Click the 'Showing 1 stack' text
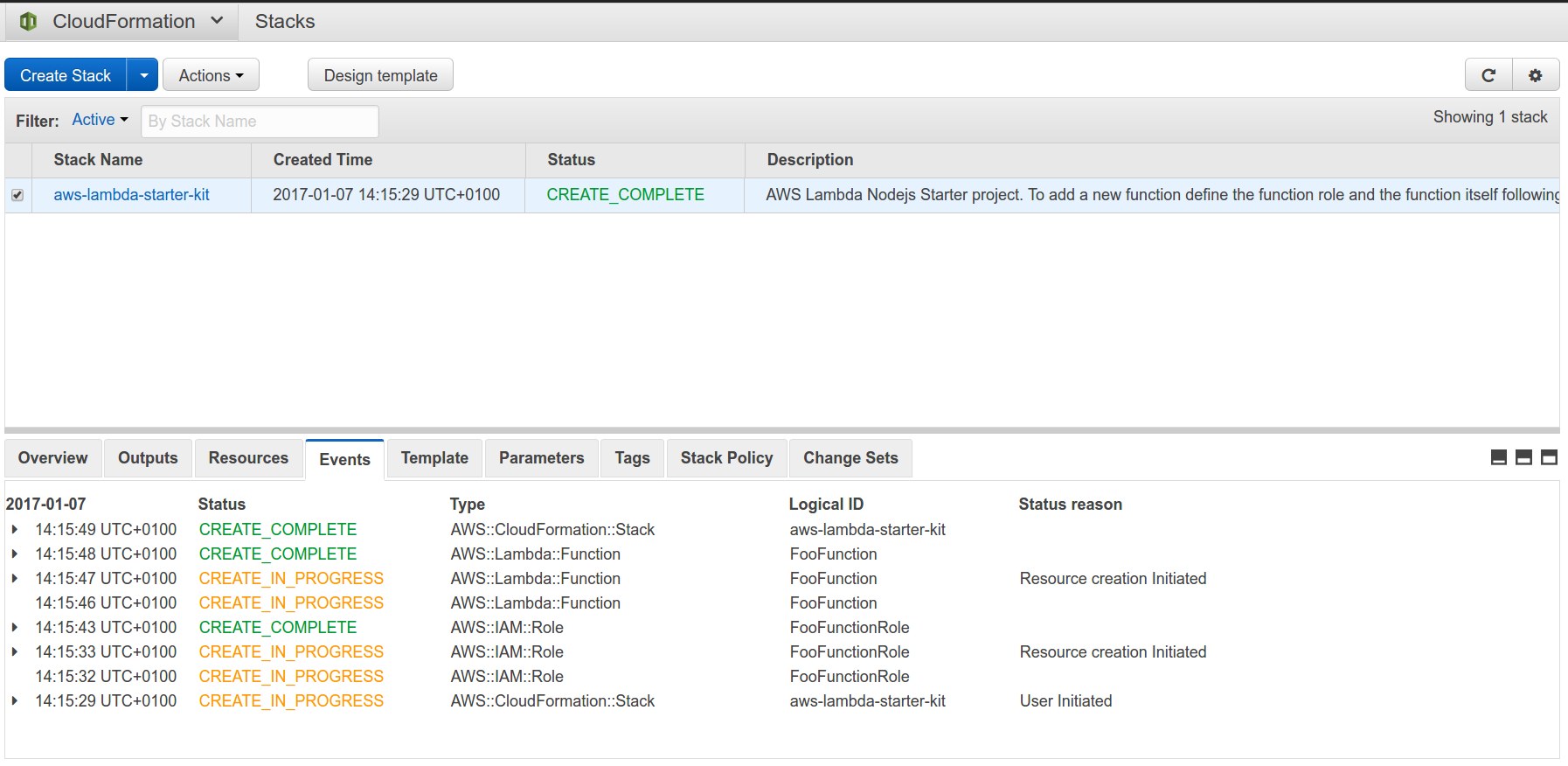The image size is (1568, 766). (1490, 117)
